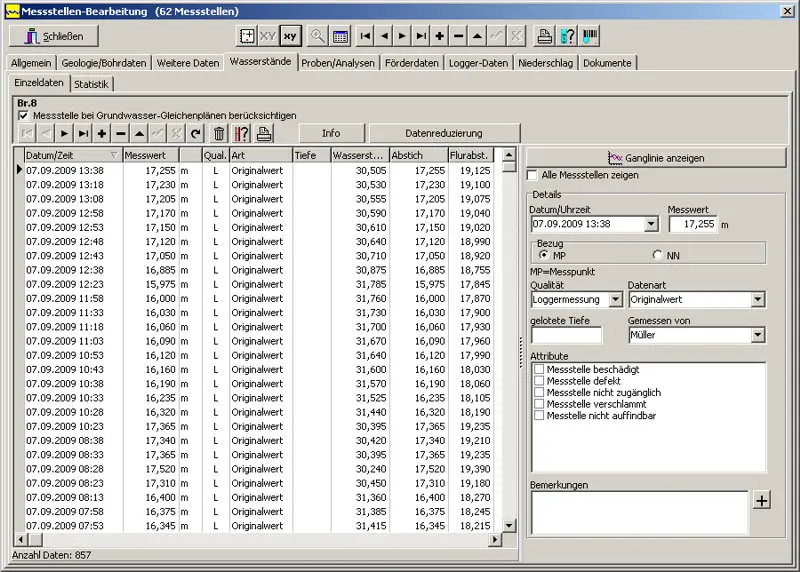The height and width of the screenshot is (572, 800).
Task: Click the Bemerkungen text area
Action: pos(639,512)
